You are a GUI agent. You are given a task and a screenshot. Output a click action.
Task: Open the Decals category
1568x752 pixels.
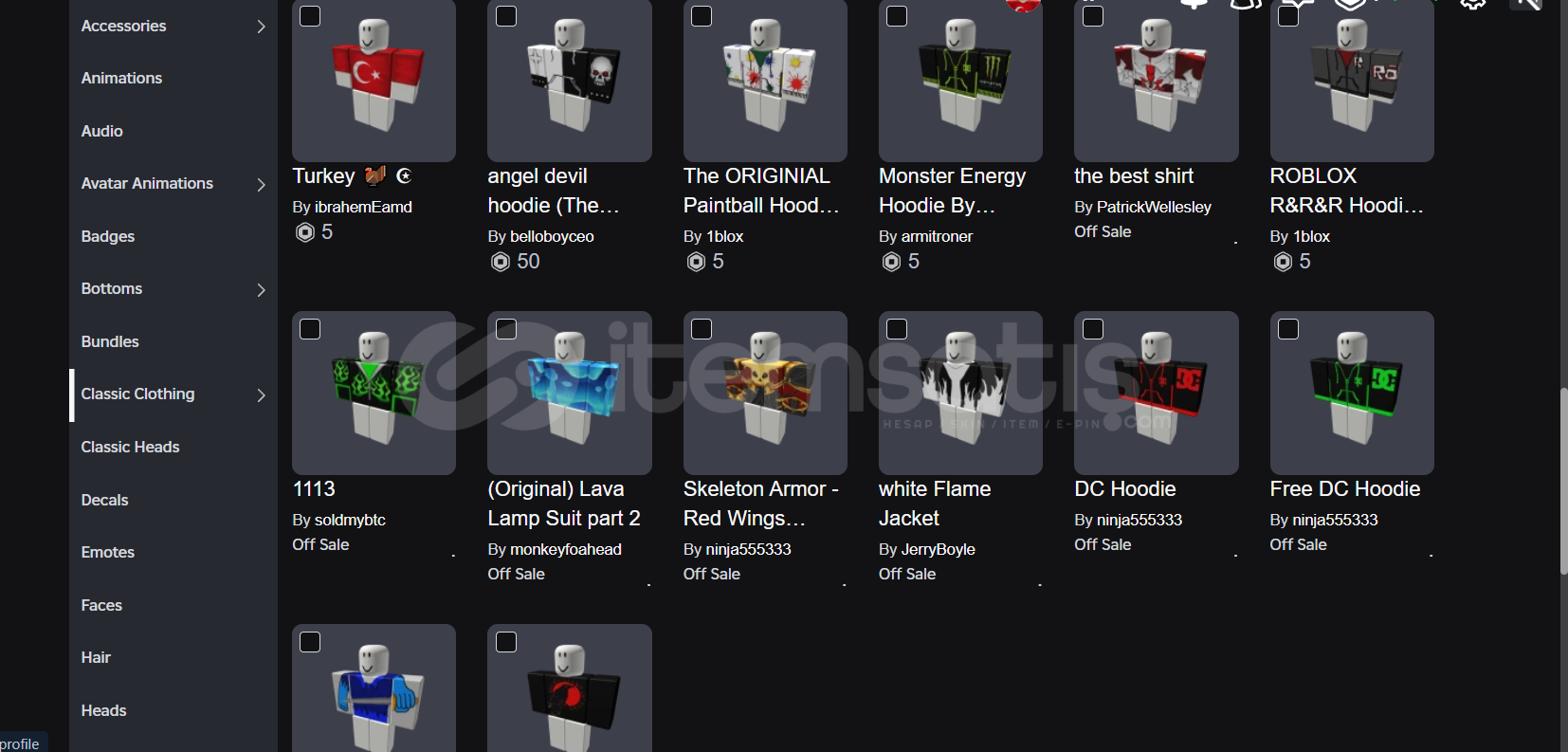point(104,500)
